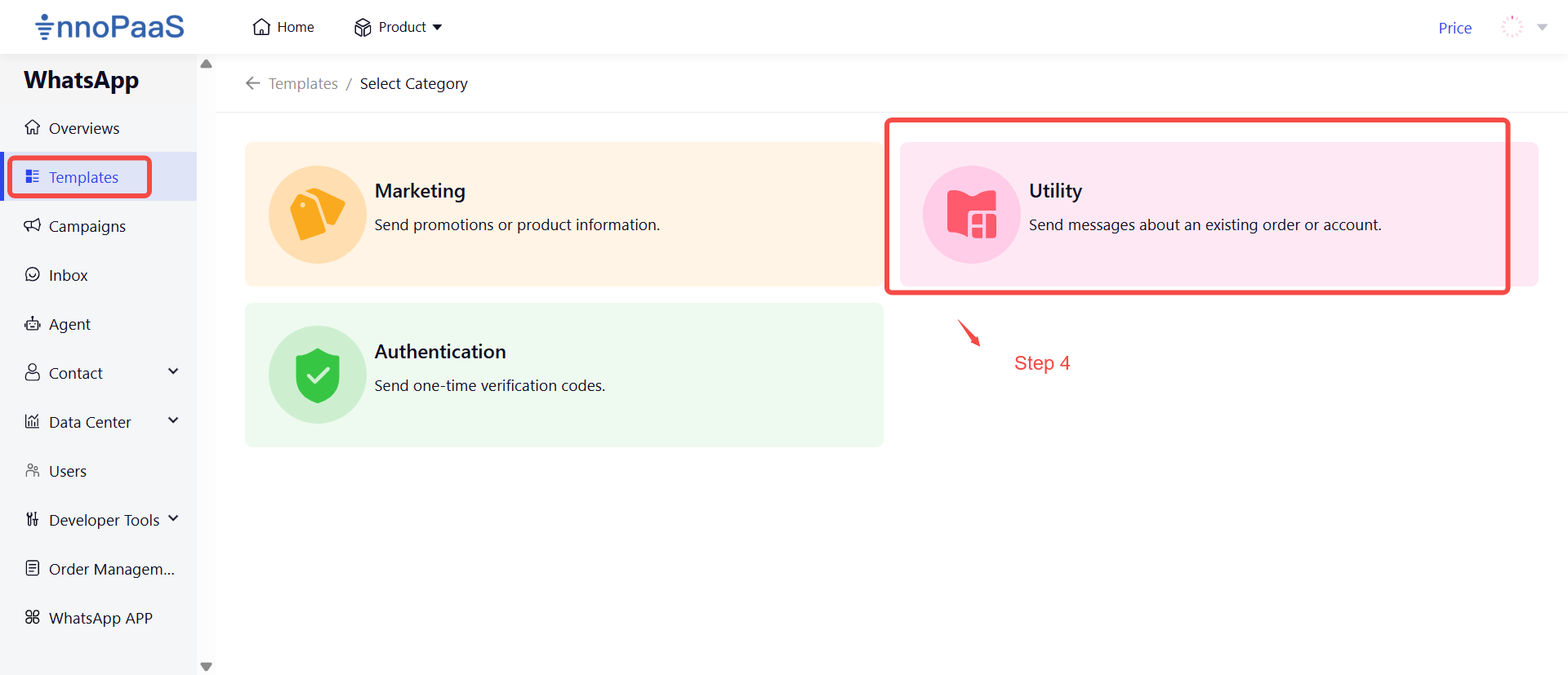Open the Product dropdown arrow
The width and height of the screenshot is (1568, 675).
438,28
